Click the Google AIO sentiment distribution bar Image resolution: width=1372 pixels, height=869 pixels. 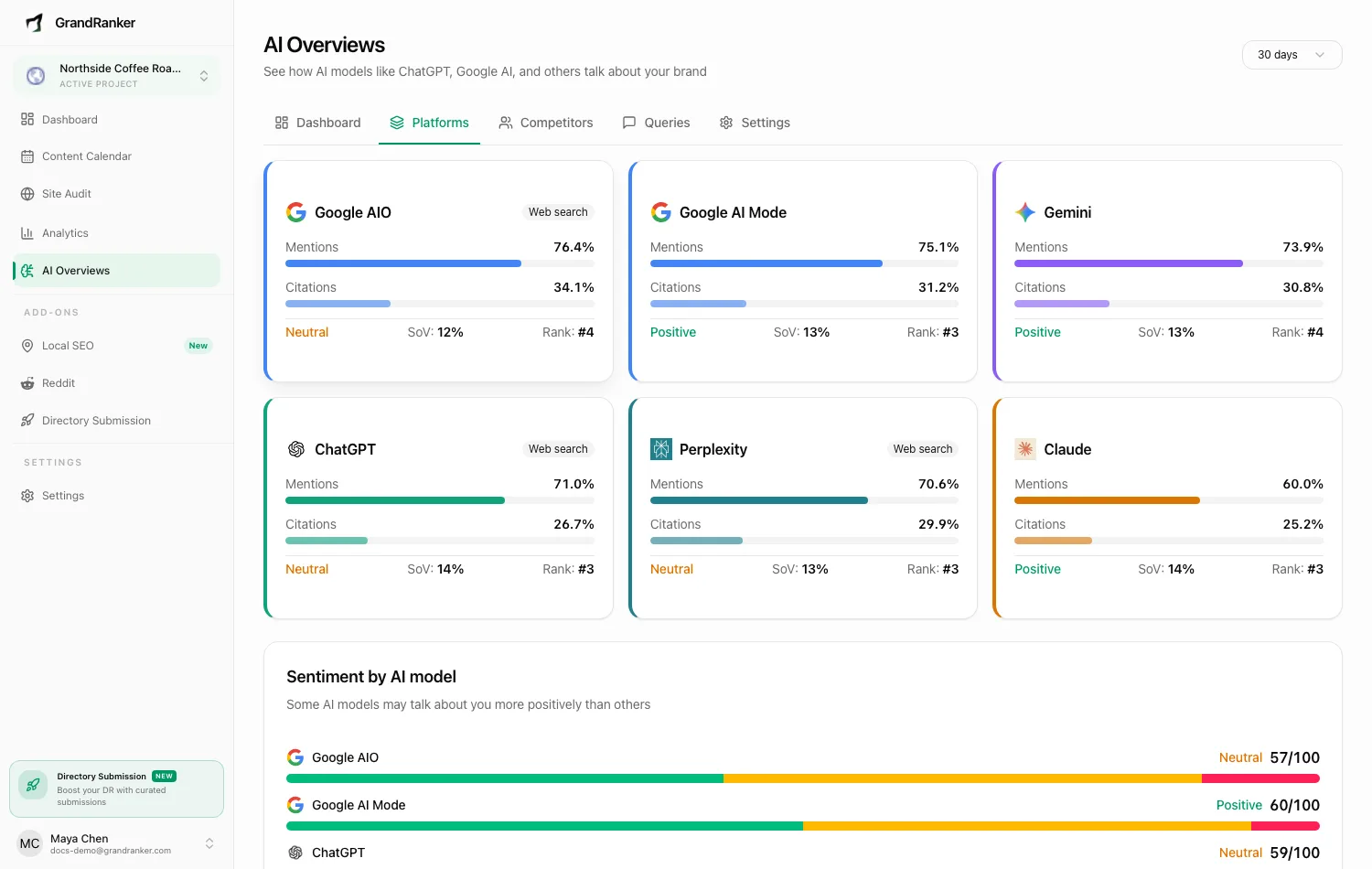[803, 778]
